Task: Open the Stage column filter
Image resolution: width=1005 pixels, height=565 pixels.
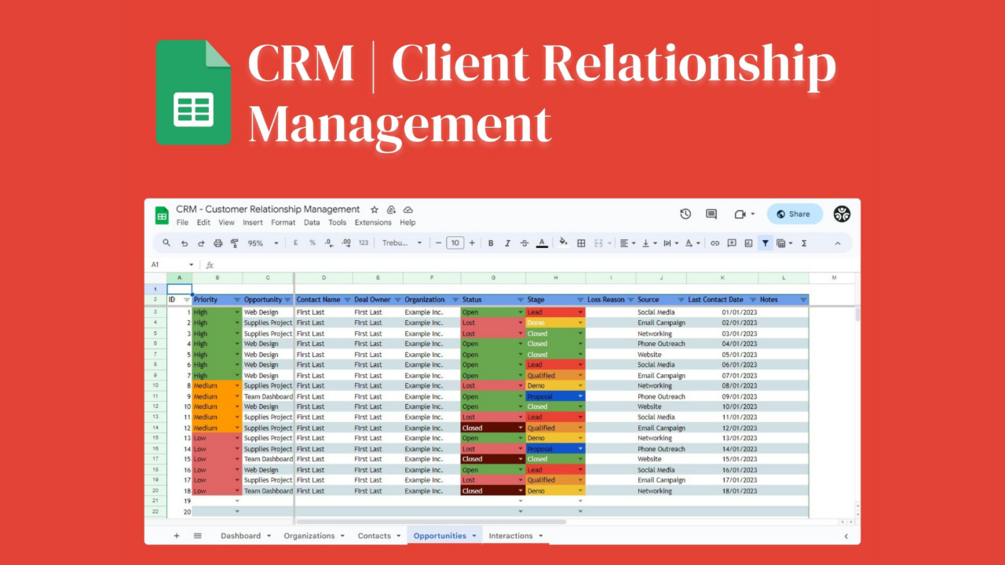Action: point(580,300)
